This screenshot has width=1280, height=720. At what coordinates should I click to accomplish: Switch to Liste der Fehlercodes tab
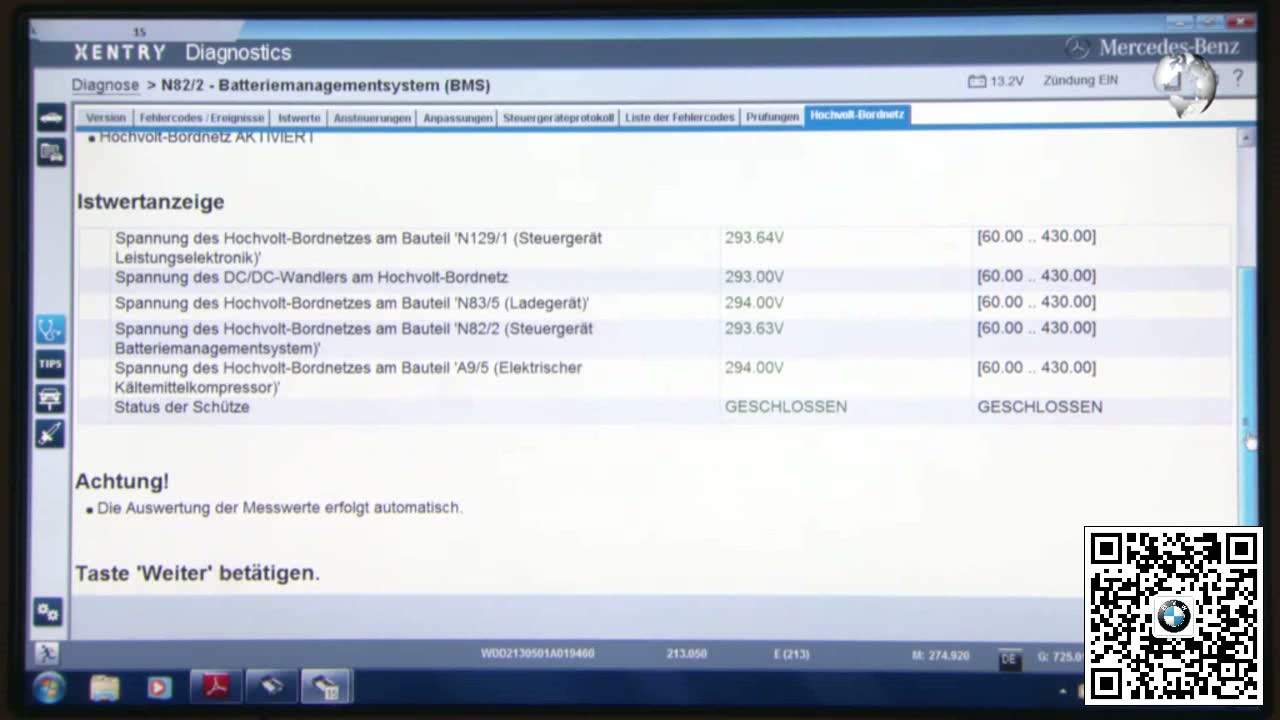[680, 117]
